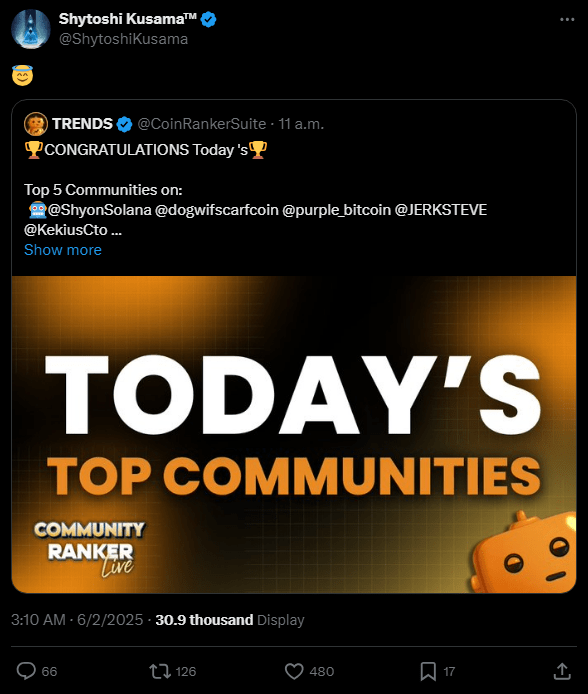Bookmark this post

pyautogui.click(x=428, y=671)
